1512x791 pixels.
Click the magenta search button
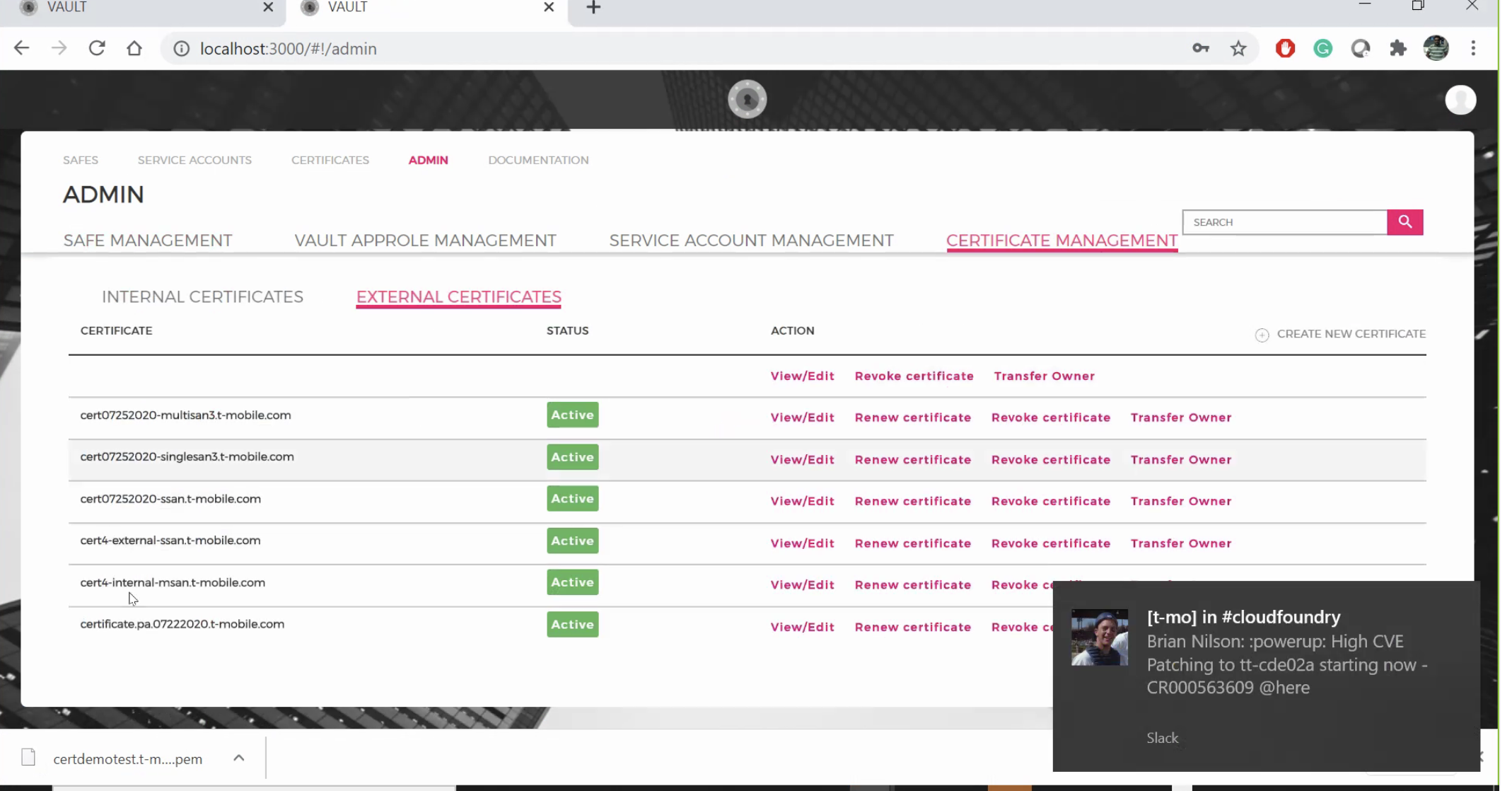pyautogui.click(x=1405, y=222)
